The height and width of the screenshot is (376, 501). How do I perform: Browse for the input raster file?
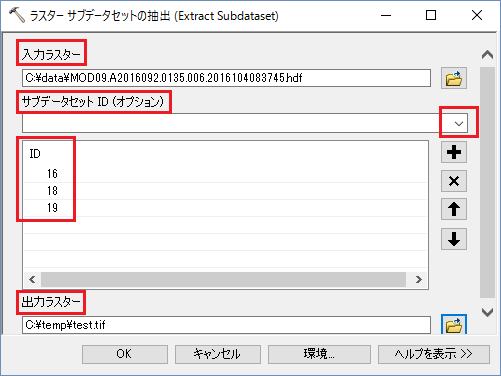point(454,78)
